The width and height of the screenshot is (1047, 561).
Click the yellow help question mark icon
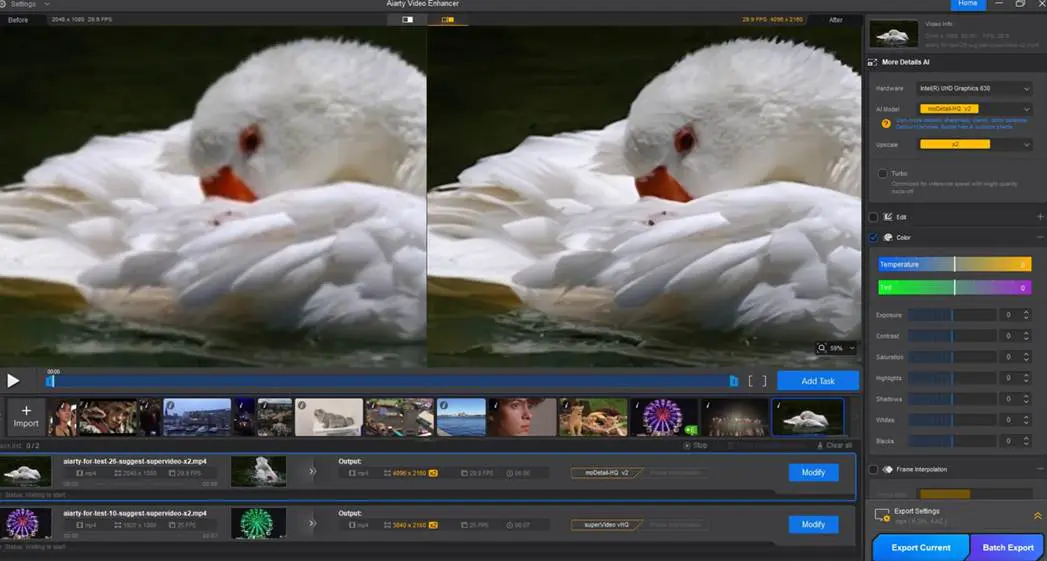(x=885, y=123)
